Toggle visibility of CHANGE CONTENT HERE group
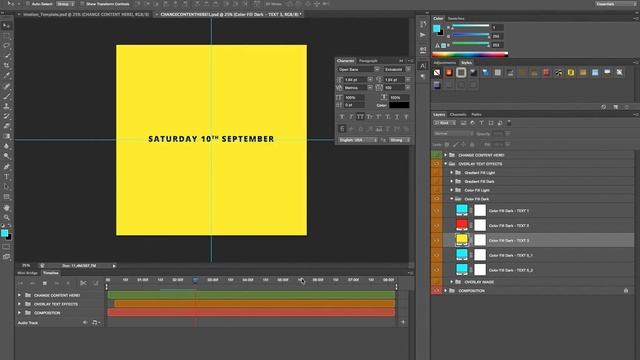Screen dimensions: 640x360 click(436, 155)
